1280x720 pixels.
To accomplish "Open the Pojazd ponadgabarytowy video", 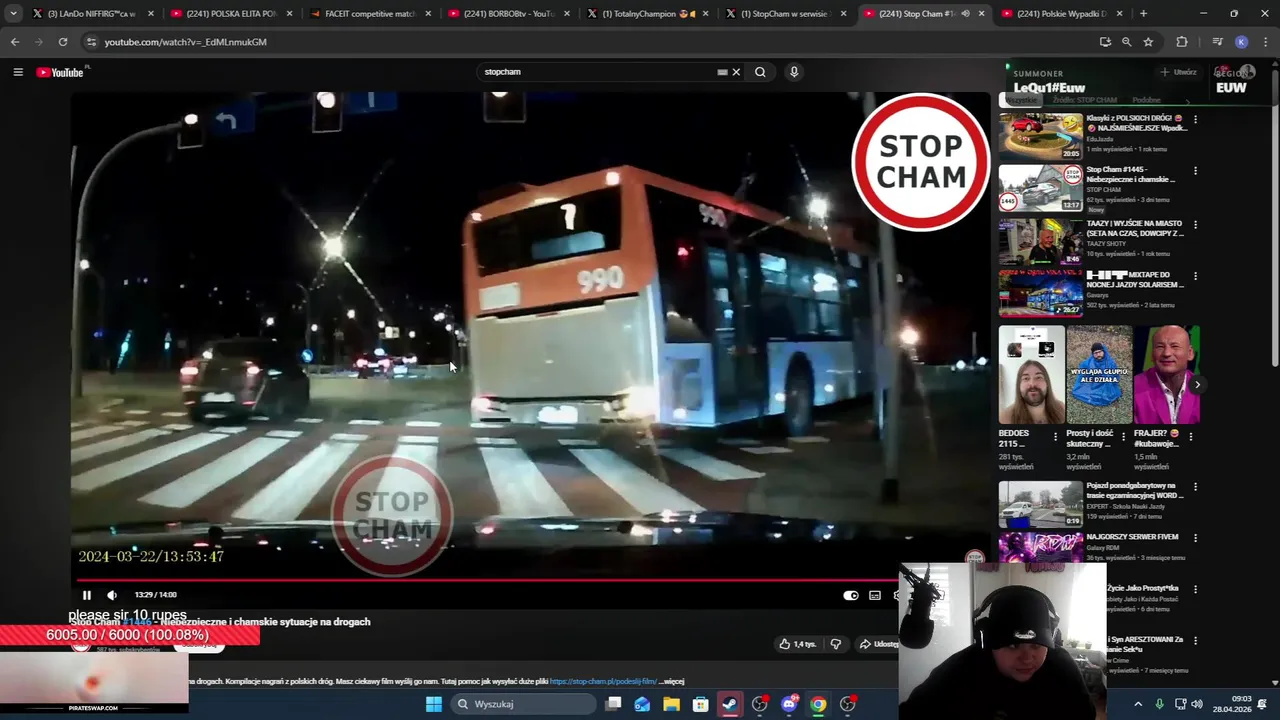I will click(1040, 504).
